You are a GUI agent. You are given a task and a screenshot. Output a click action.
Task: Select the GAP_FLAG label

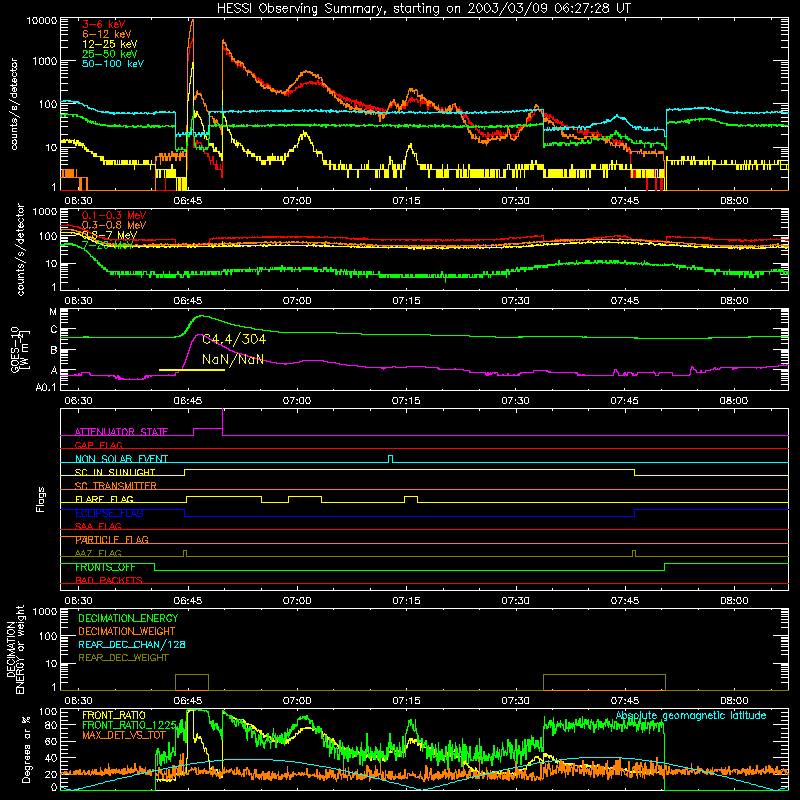(98, 445)
